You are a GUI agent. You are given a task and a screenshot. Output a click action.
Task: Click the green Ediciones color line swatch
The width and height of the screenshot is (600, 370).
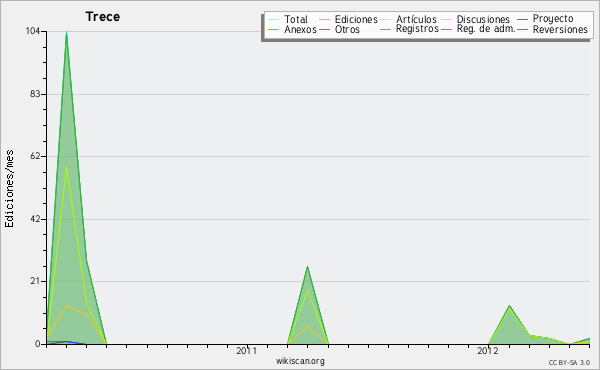pyautogui.click(x=324, y=19)
